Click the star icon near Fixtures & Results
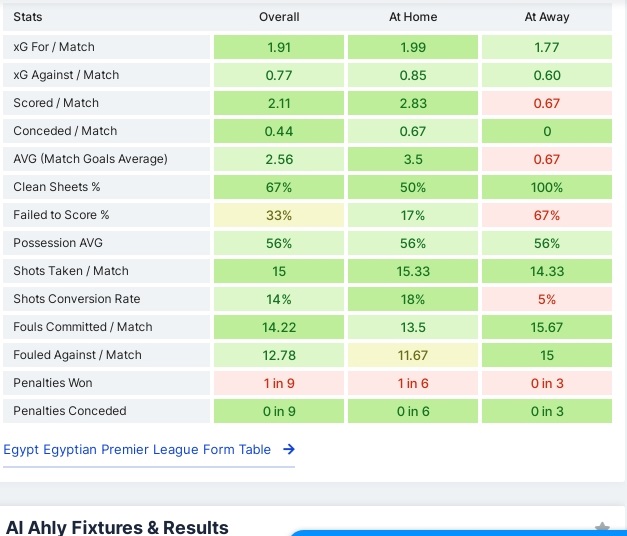The image size is (627, 536). click(x=601, y=528)
